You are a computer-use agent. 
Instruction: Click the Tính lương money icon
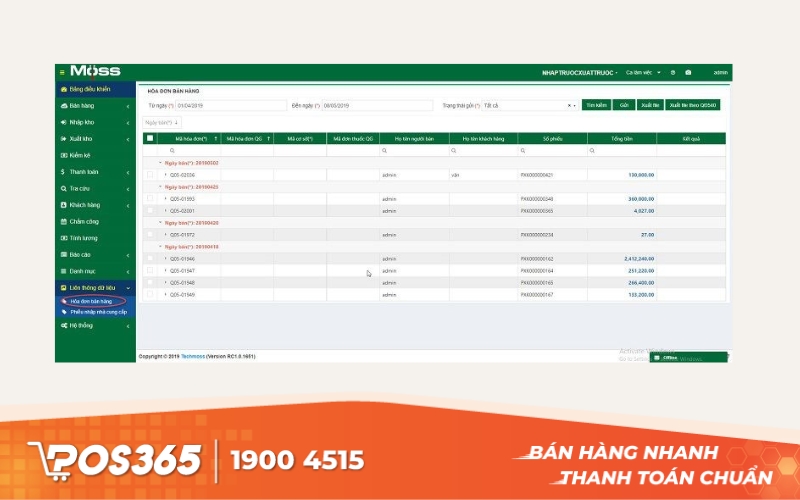click(x=64, y=238)
